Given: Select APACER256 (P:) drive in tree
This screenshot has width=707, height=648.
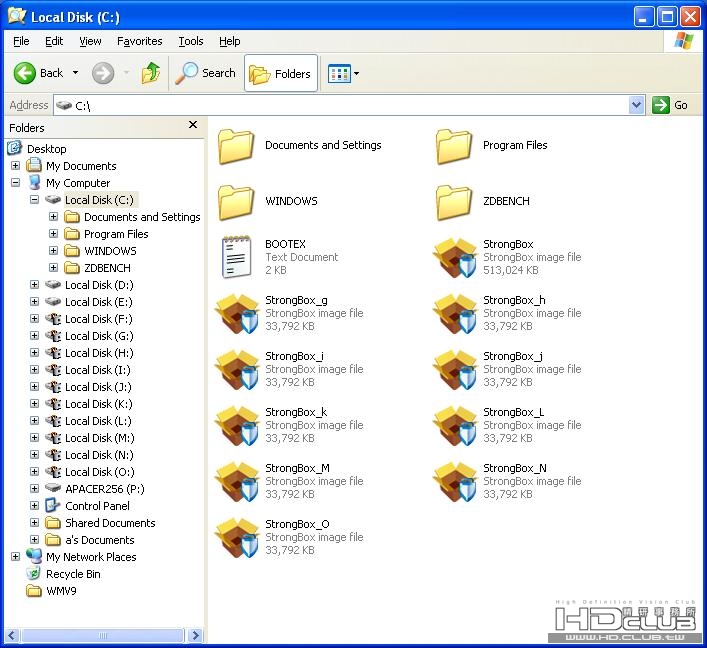Looking at the screenshot, I should (105, 489).
